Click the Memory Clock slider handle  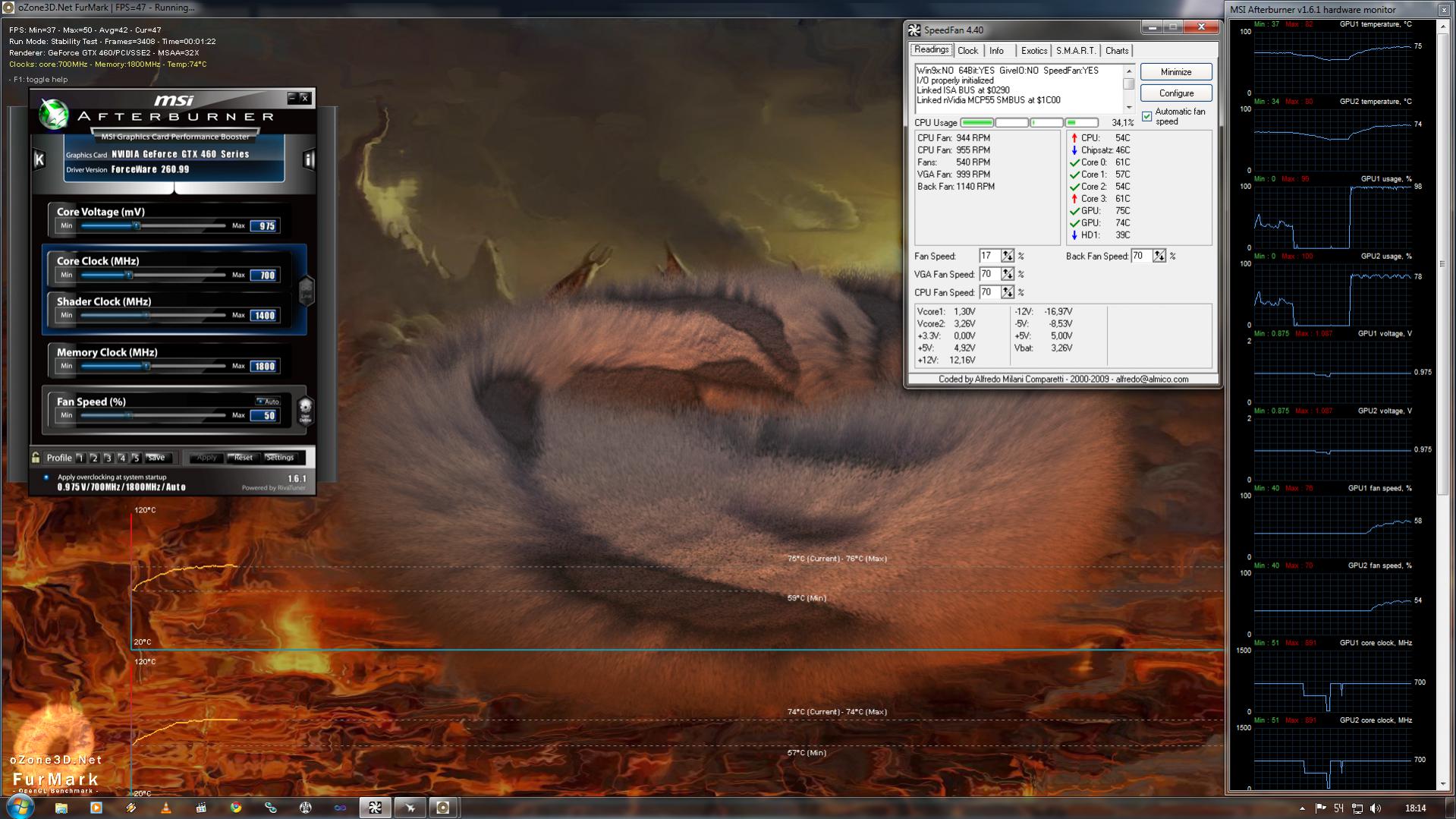[x=146, y=366]
